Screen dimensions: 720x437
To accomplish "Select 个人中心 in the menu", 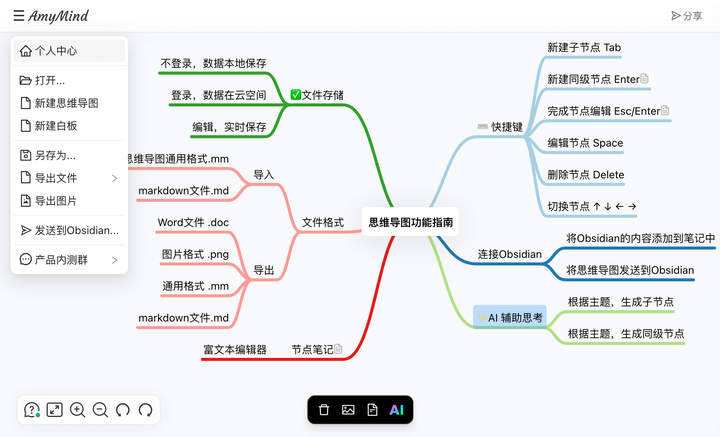I will tap(69, 50).
